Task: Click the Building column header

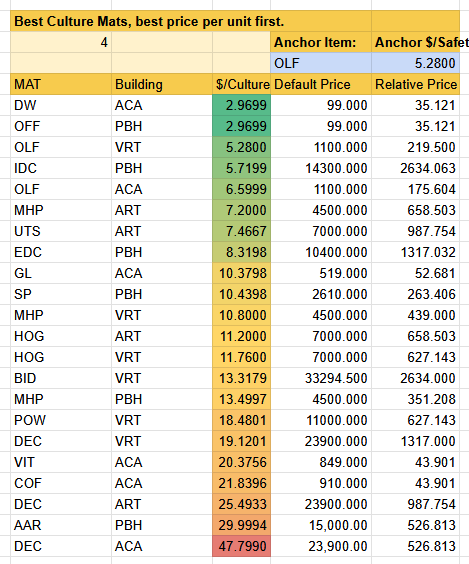Action: coord(162,84)
